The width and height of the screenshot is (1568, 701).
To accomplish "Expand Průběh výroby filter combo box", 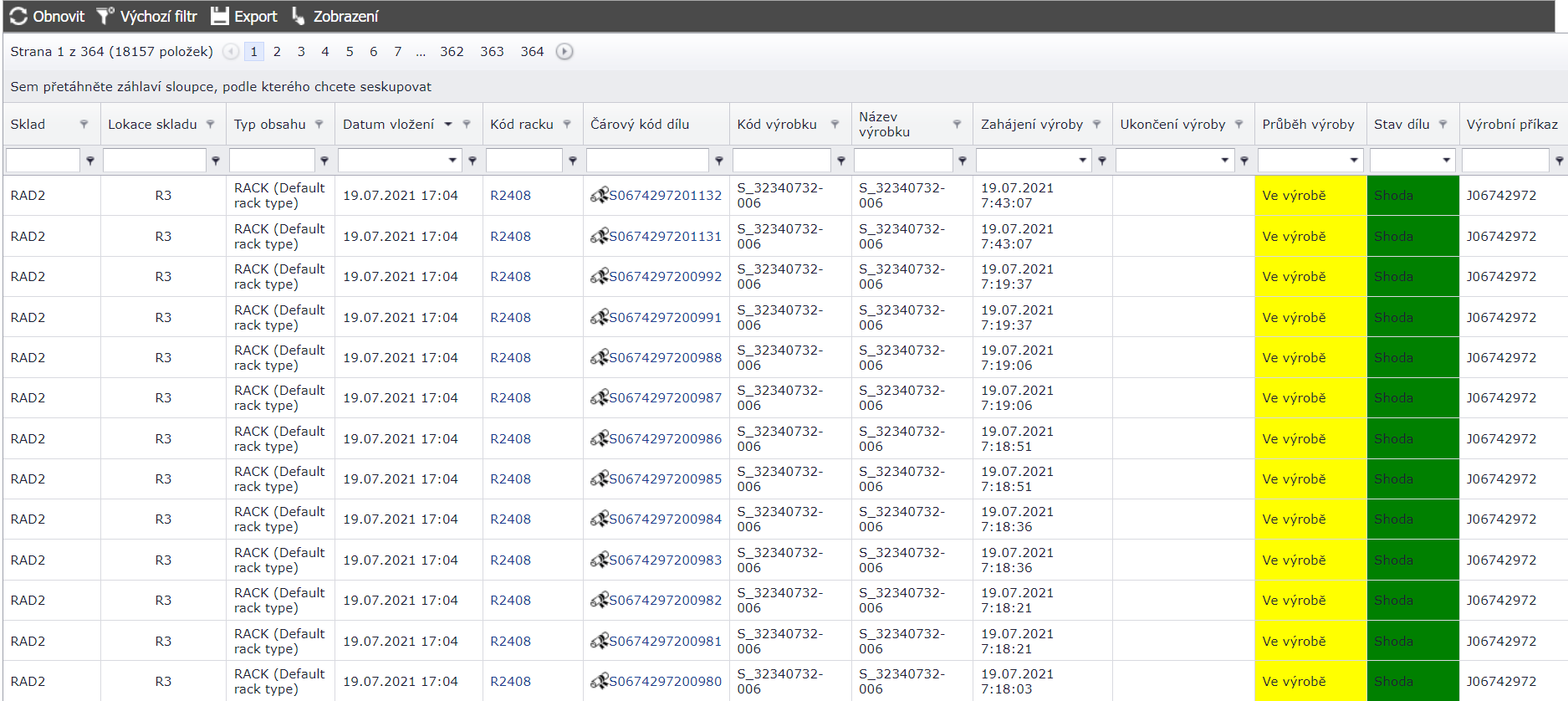I will [x=1354, y=160].
